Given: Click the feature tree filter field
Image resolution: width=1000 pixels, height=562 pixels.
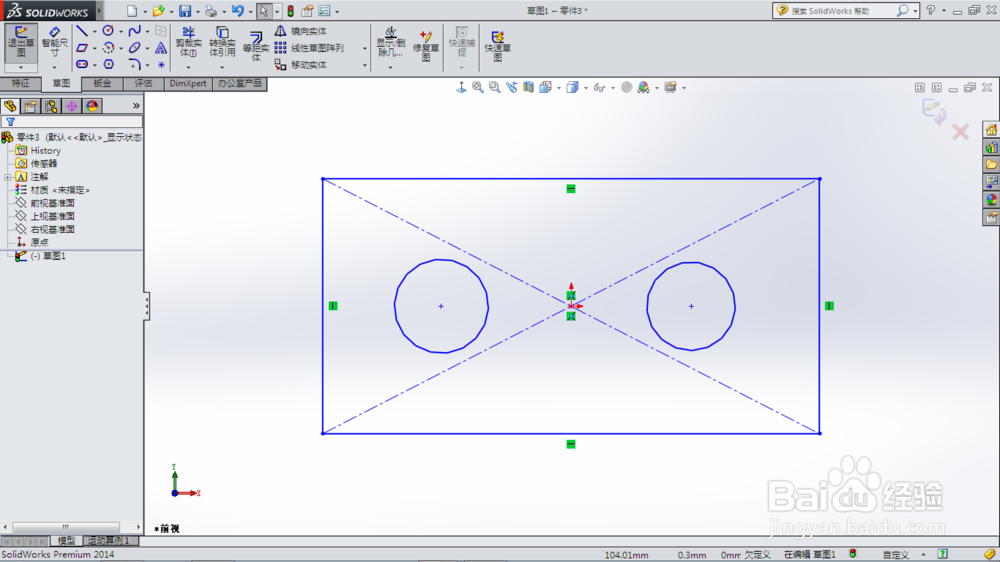Looking at the screenshot, I should click(72, 121).
